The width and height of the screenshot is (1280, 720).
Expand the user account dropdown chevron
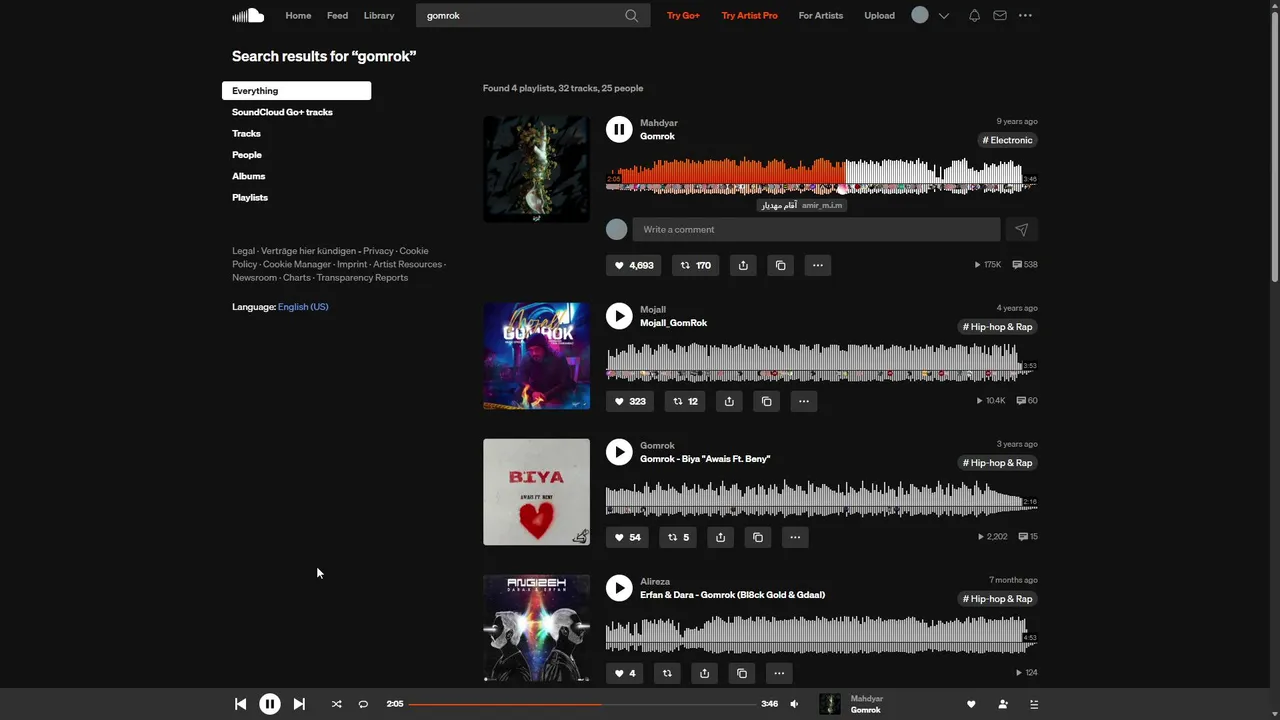coord(943,16)
